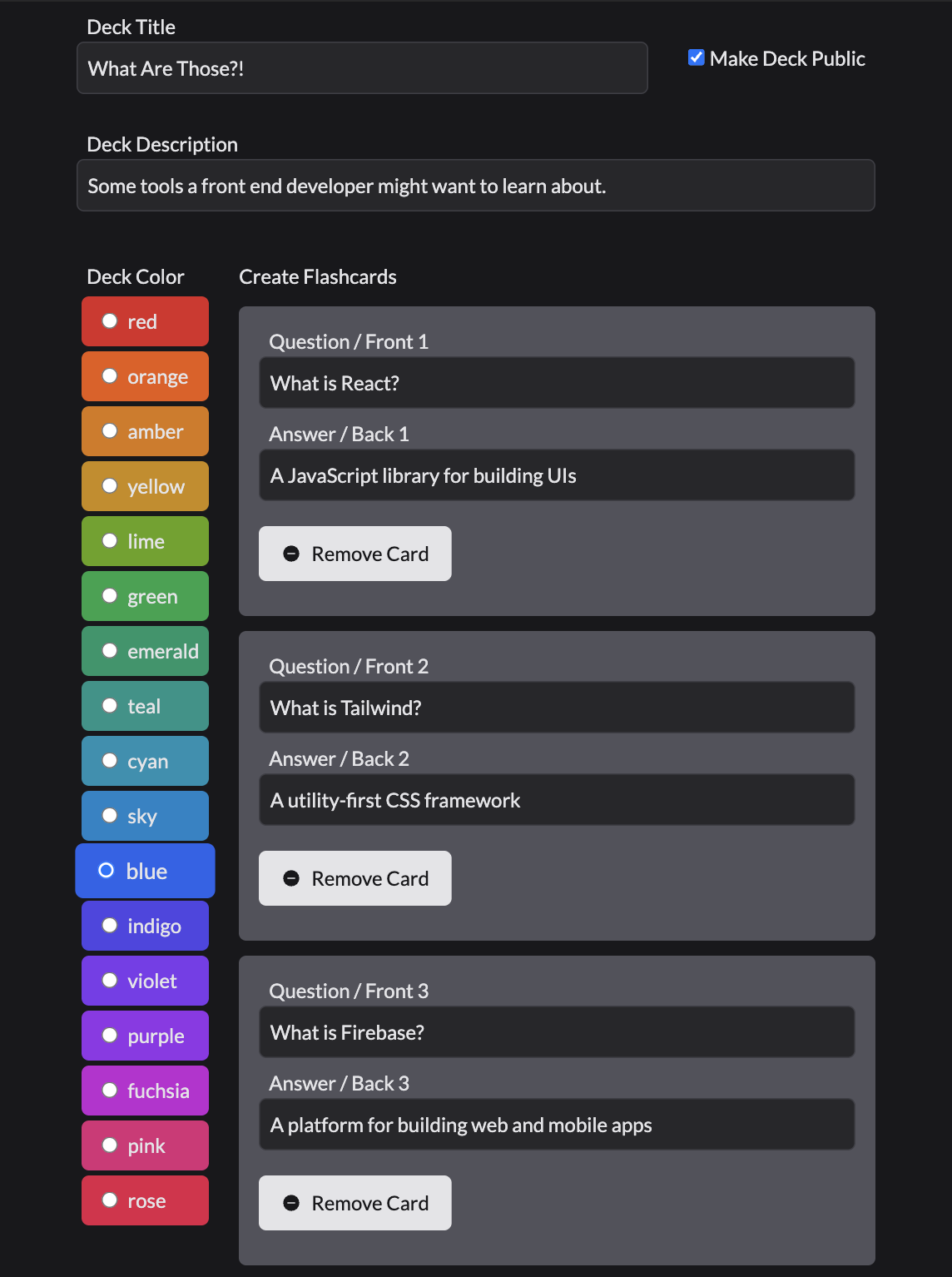
Task: Click minus icon on first Remove Card
Action: click(x=291, y=554)
